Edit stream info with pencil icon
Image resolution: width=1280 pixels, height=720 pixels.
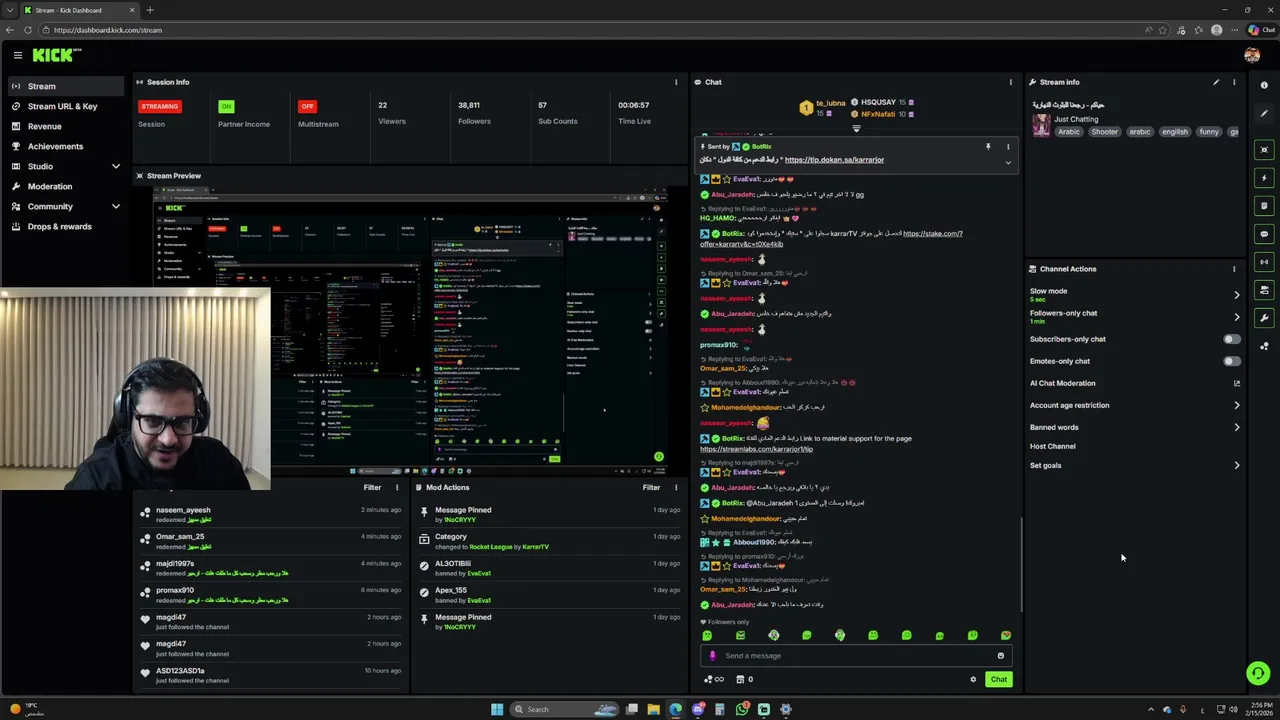1216,82
